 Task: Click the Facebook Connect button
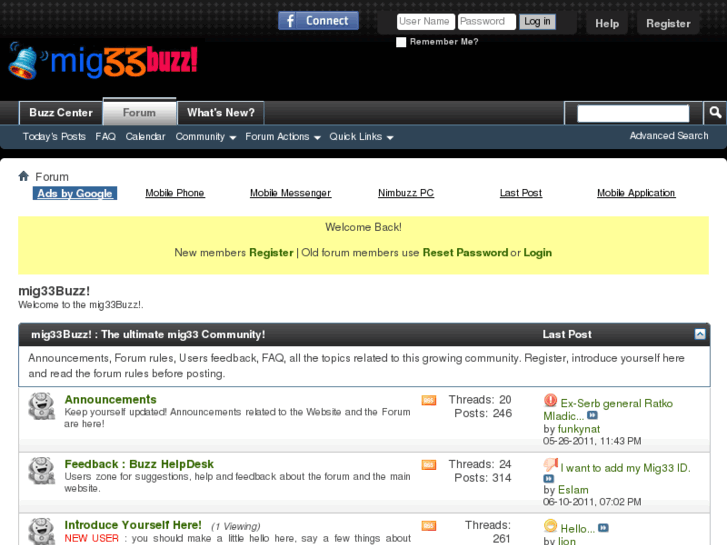pyautogui.click(x=318, y=21)
